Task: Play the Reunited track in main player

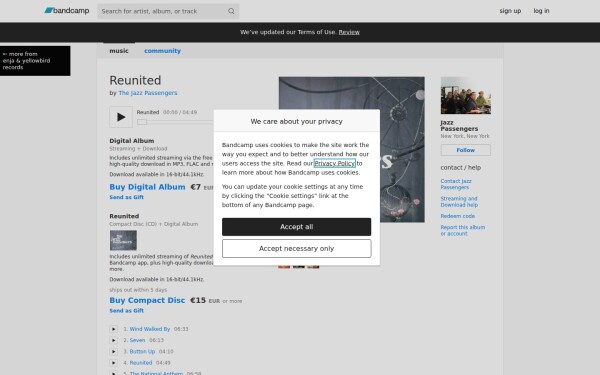Action: click(x=121, y=117)
